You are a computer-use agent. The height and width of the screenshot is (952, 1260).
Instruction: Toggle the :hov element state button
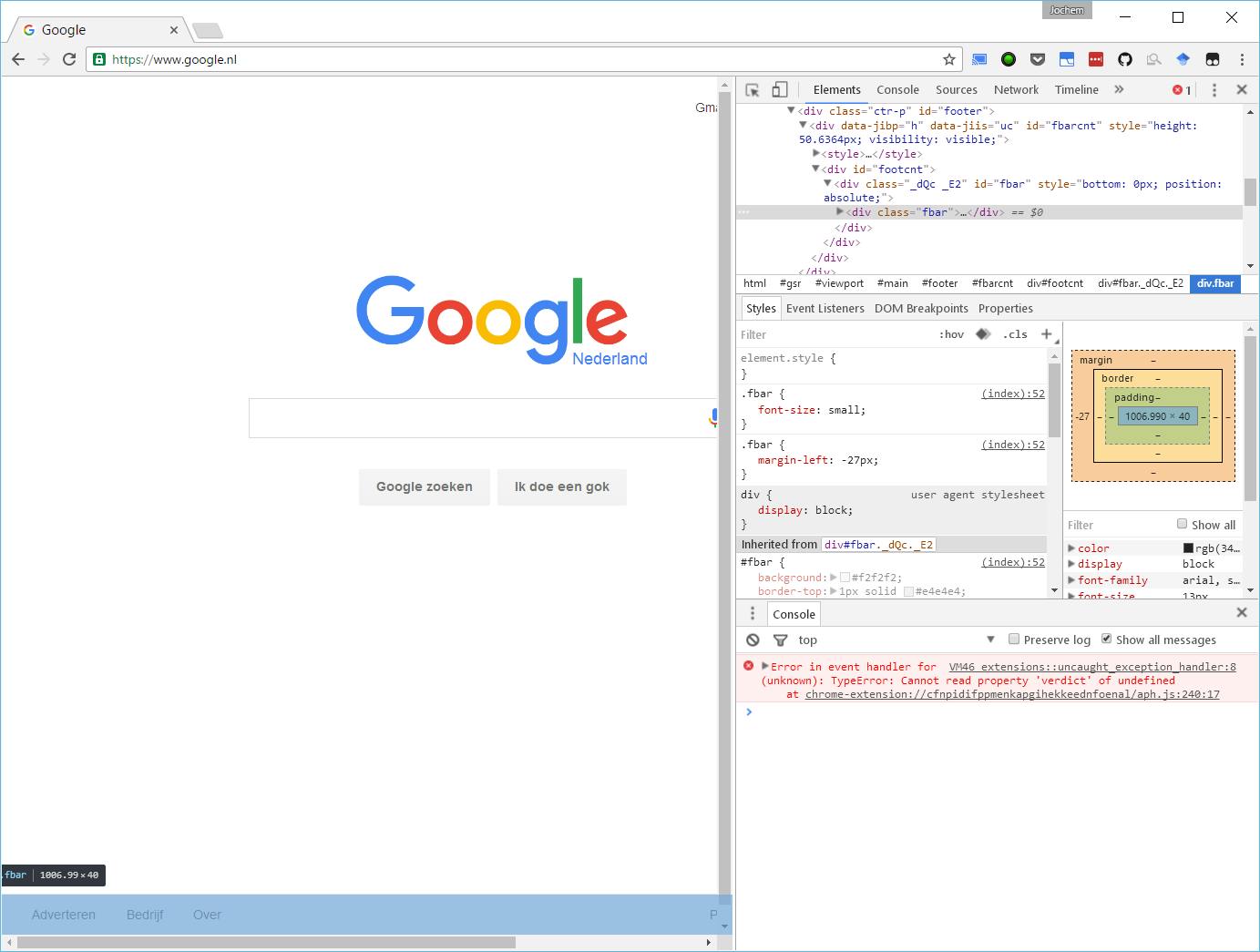(x=951, y=334)
